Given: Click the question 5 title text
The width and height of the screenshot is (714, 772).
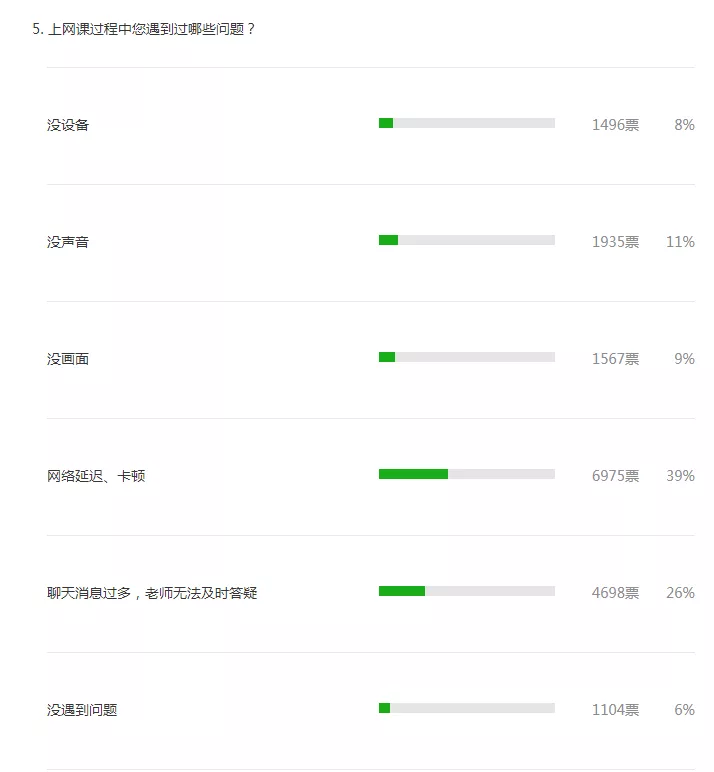Looking at the screenshot, I should point(144,29).
